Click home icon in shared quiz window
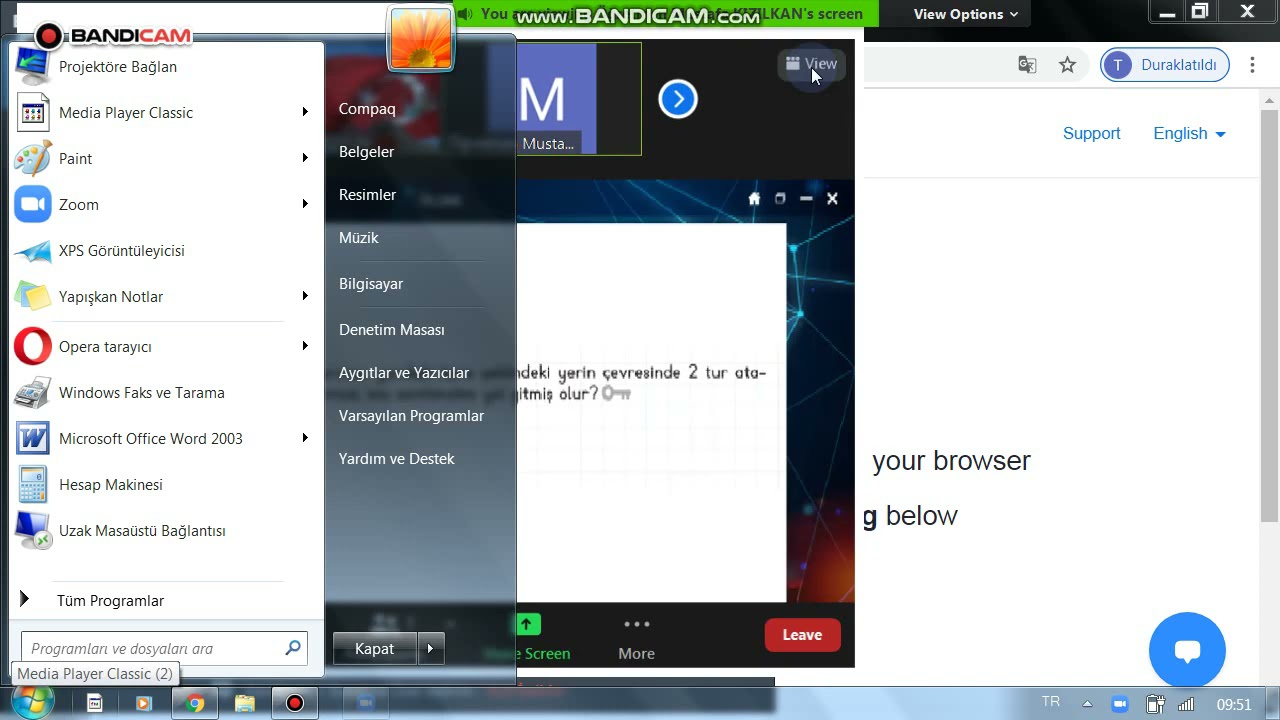The image size is (1280, 720). [754, 199]
